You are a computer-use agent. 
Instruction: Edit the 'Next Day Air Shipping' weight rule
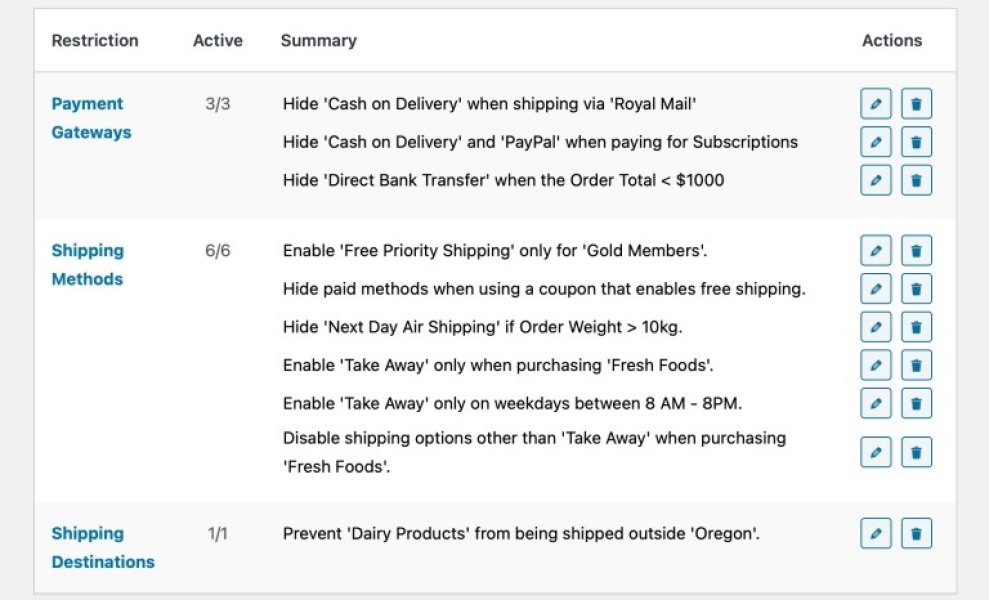876,327
